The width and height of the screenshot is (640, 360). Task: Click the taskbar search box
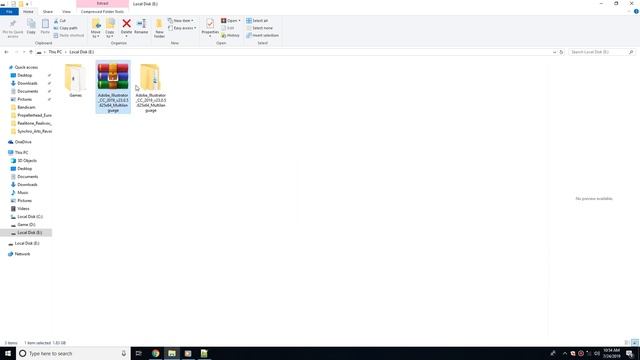[73, 353]
